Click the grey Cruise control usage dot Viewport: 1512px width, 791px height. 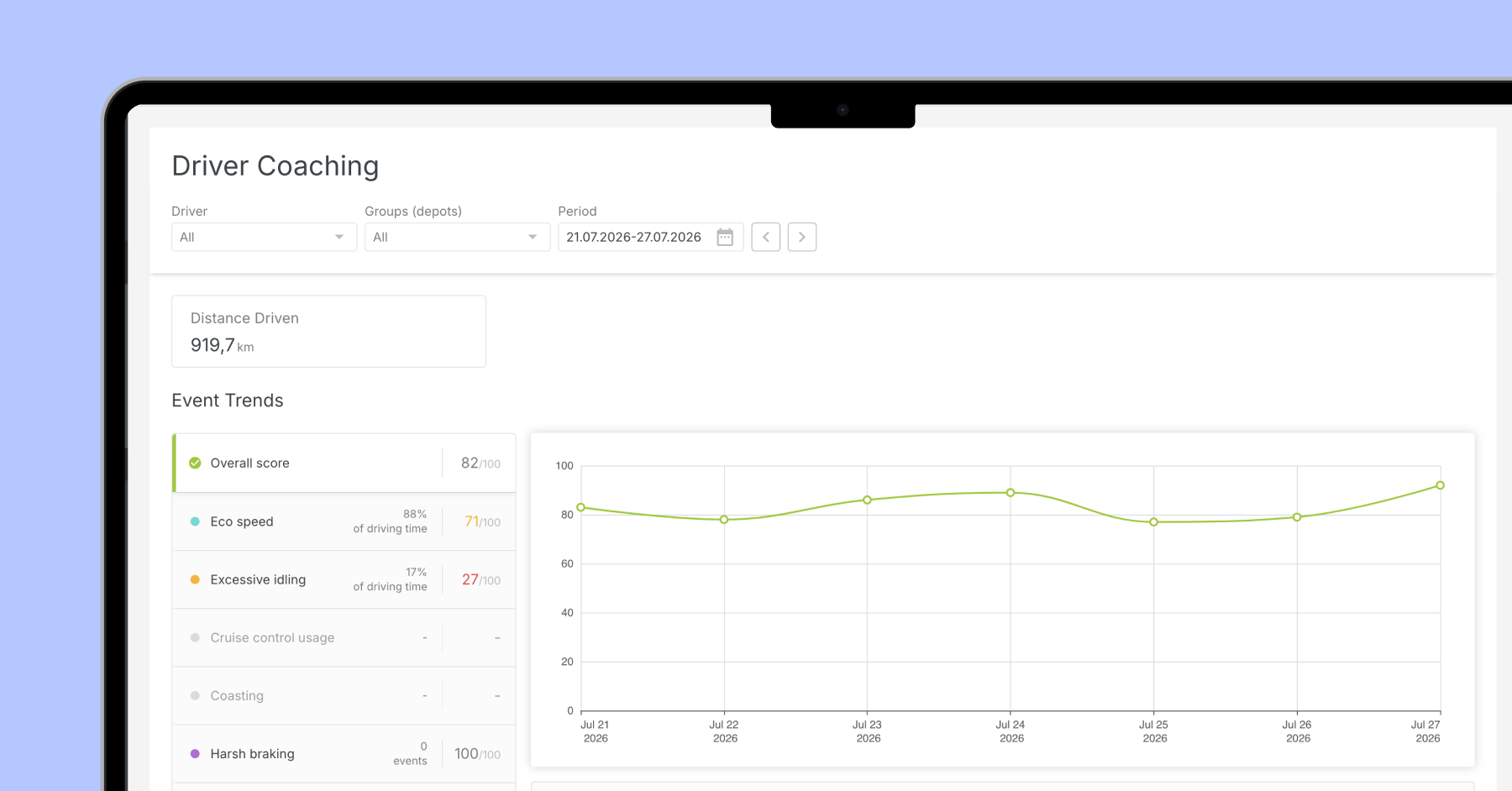[195, 637]
